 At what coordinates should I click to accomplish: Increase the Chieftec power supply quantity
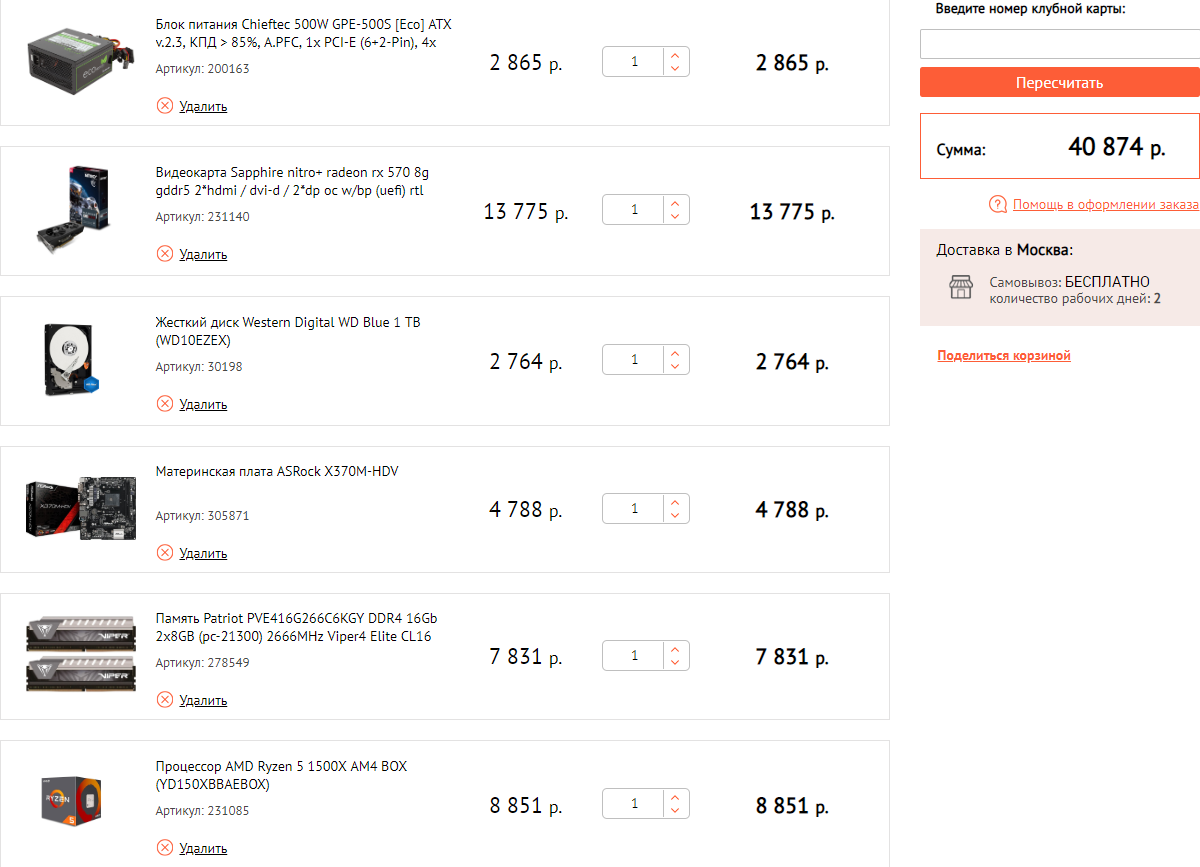(675, 56)
